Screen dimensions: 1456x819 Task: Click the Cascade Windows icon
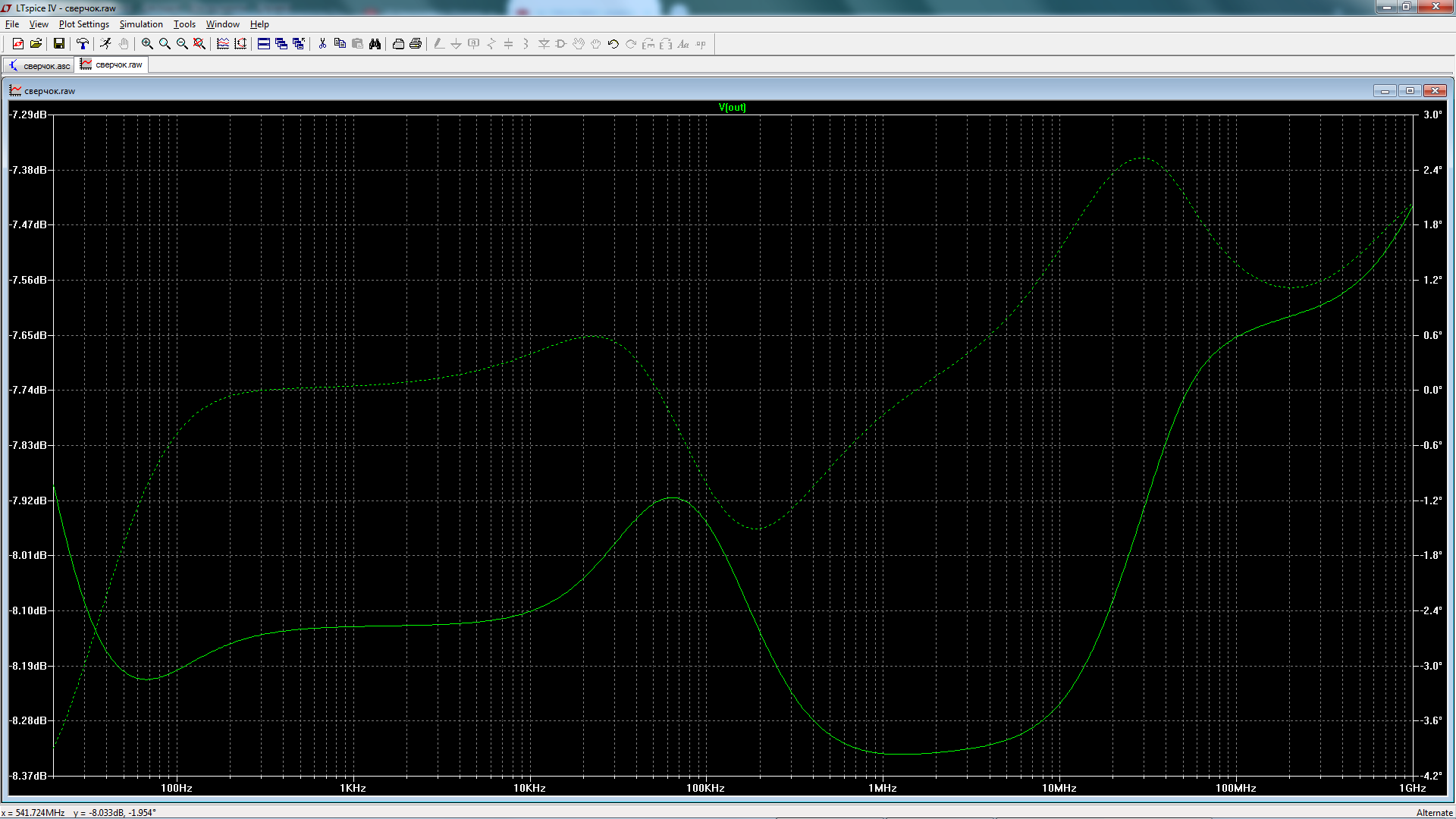tap(281, 44)
